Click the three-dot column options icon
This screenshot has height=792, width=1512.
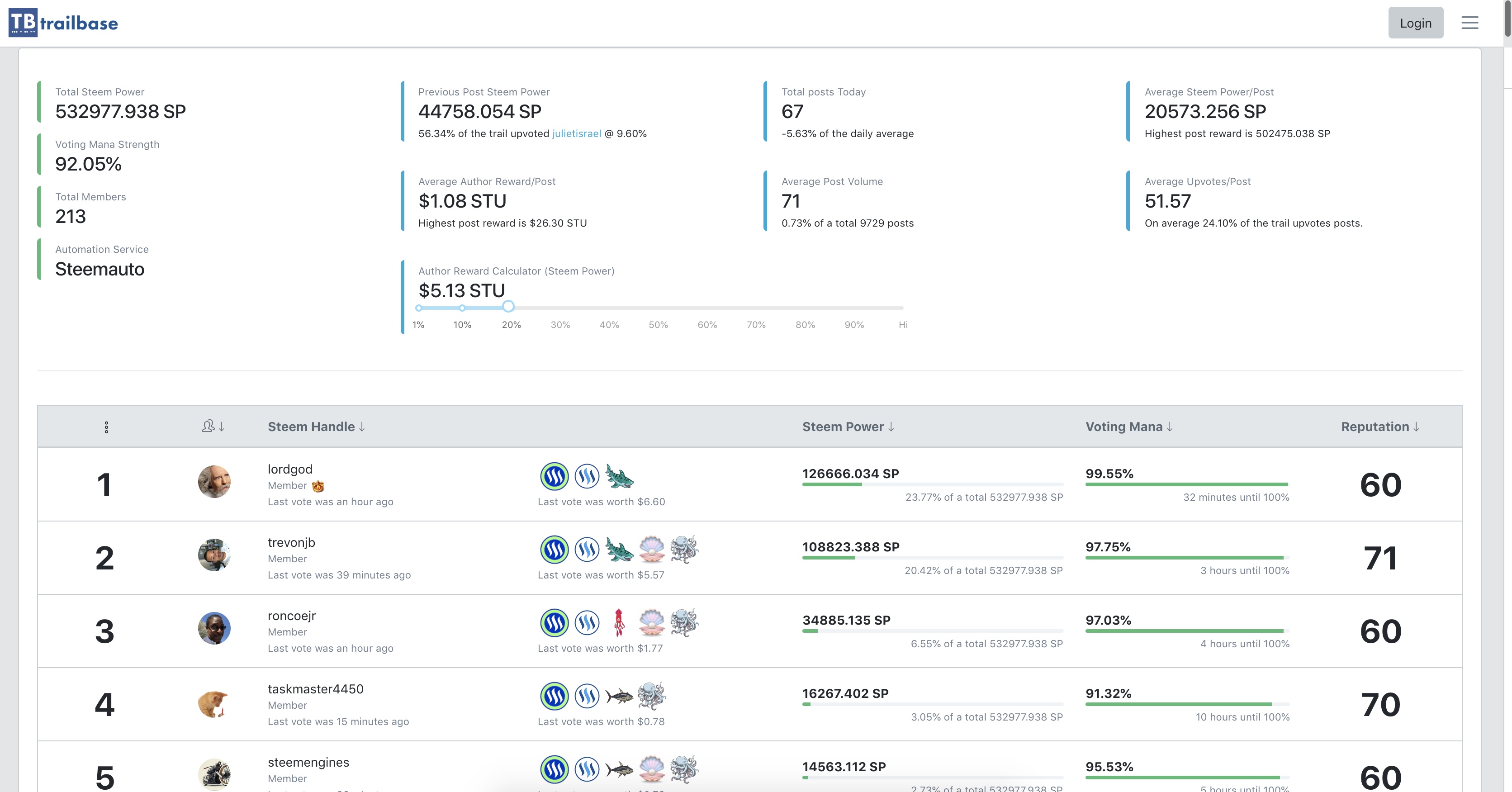click(106, 427)
